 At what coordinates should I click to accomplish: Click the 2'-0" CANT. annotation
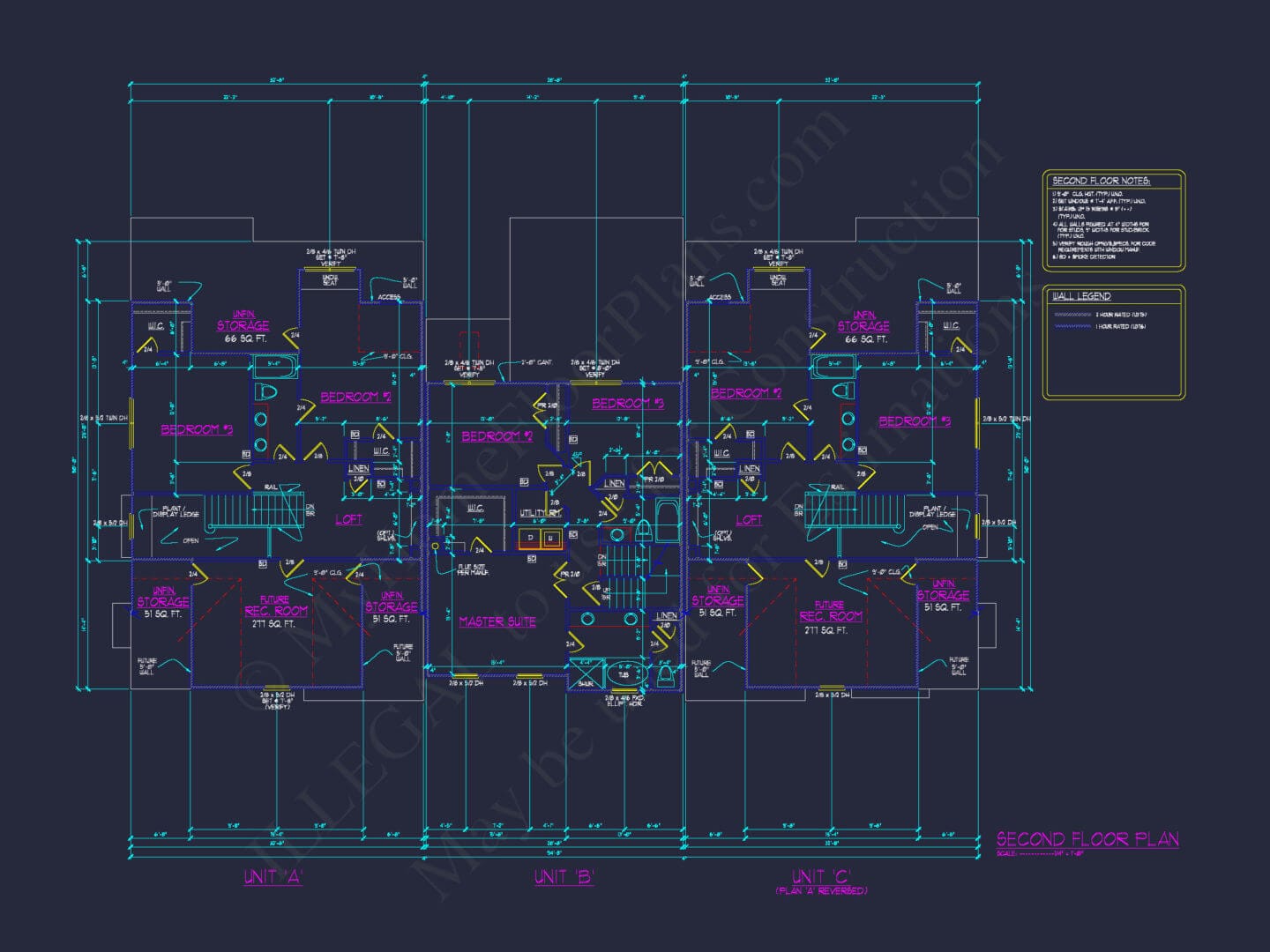[535, 362]
